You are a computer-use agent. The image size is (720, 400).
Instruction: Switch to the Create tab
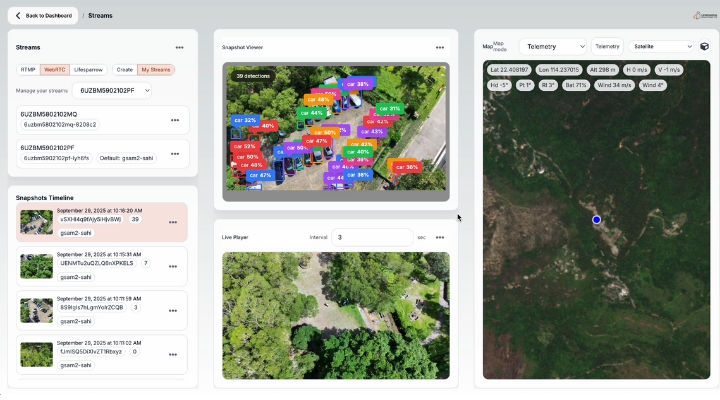(x=124, y=70)
